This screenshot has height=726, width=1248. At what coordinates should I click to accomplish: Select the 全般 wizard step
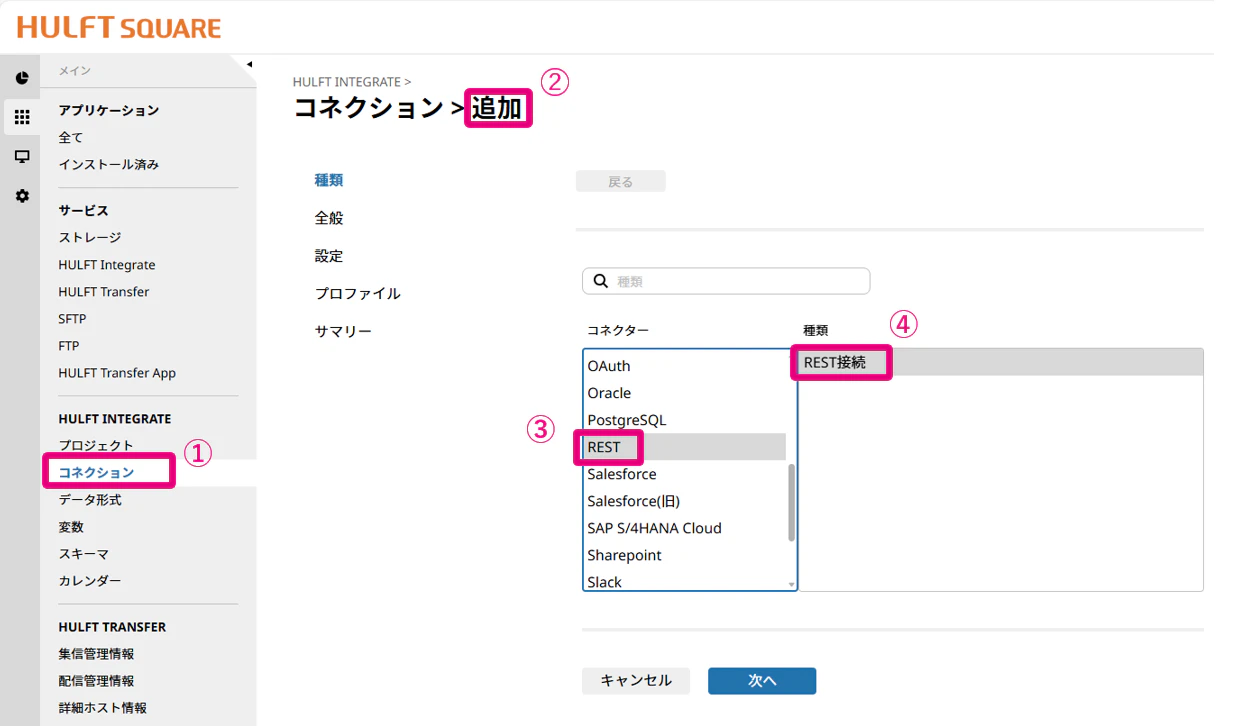coord(329,218)
